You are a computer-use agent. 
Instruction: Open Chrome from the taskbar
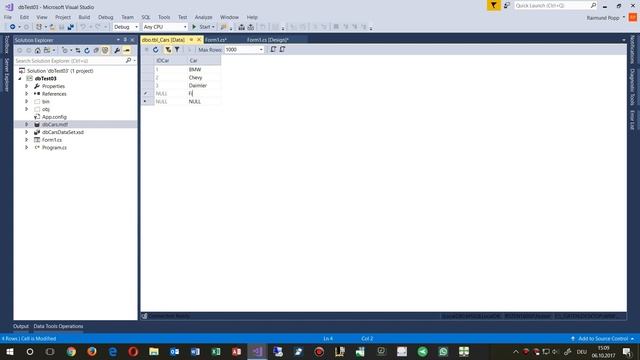(x=71, y=351)
